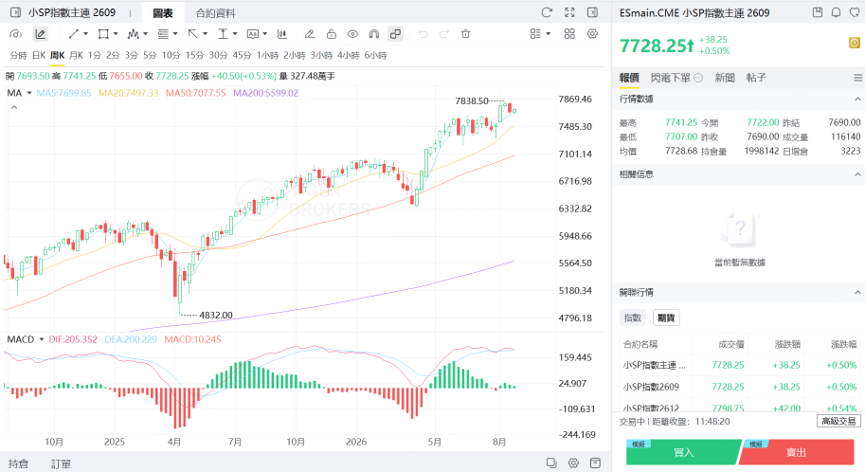Select the parallel lines Fibonacci tool
The width and height of the screenshot is (865, 472).
pos(163,34)
